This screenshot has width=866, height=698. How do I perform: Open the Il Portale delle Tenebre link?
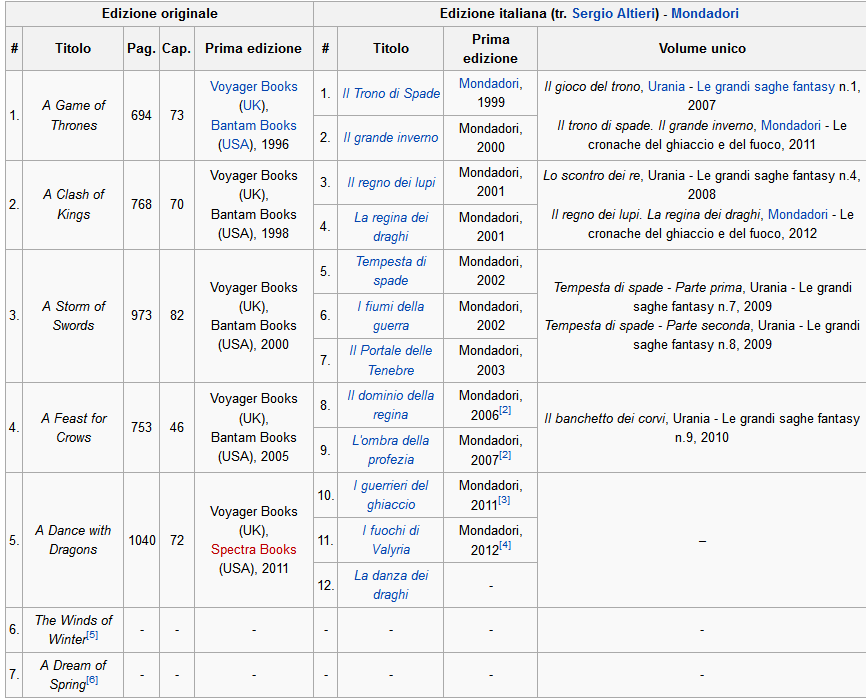(391, 360)
